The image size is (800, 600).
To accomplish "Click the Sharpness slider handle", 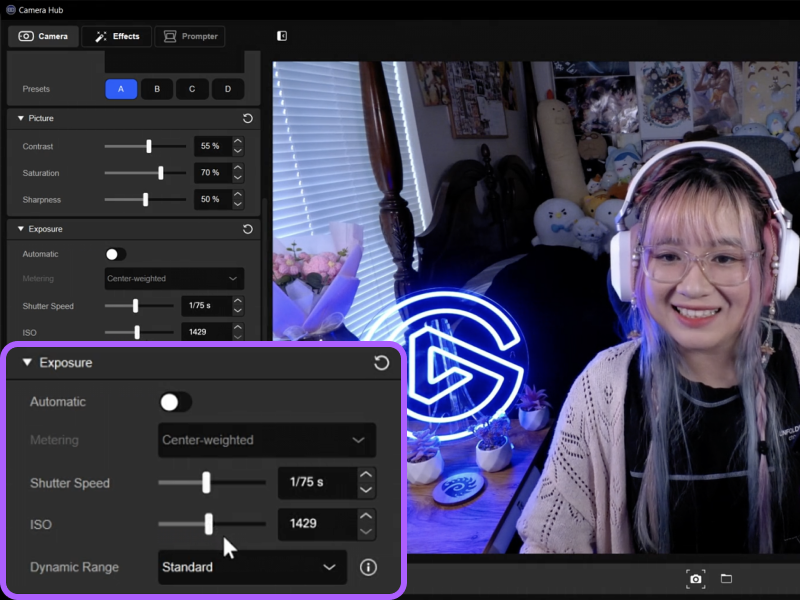I will click(145, 199).
